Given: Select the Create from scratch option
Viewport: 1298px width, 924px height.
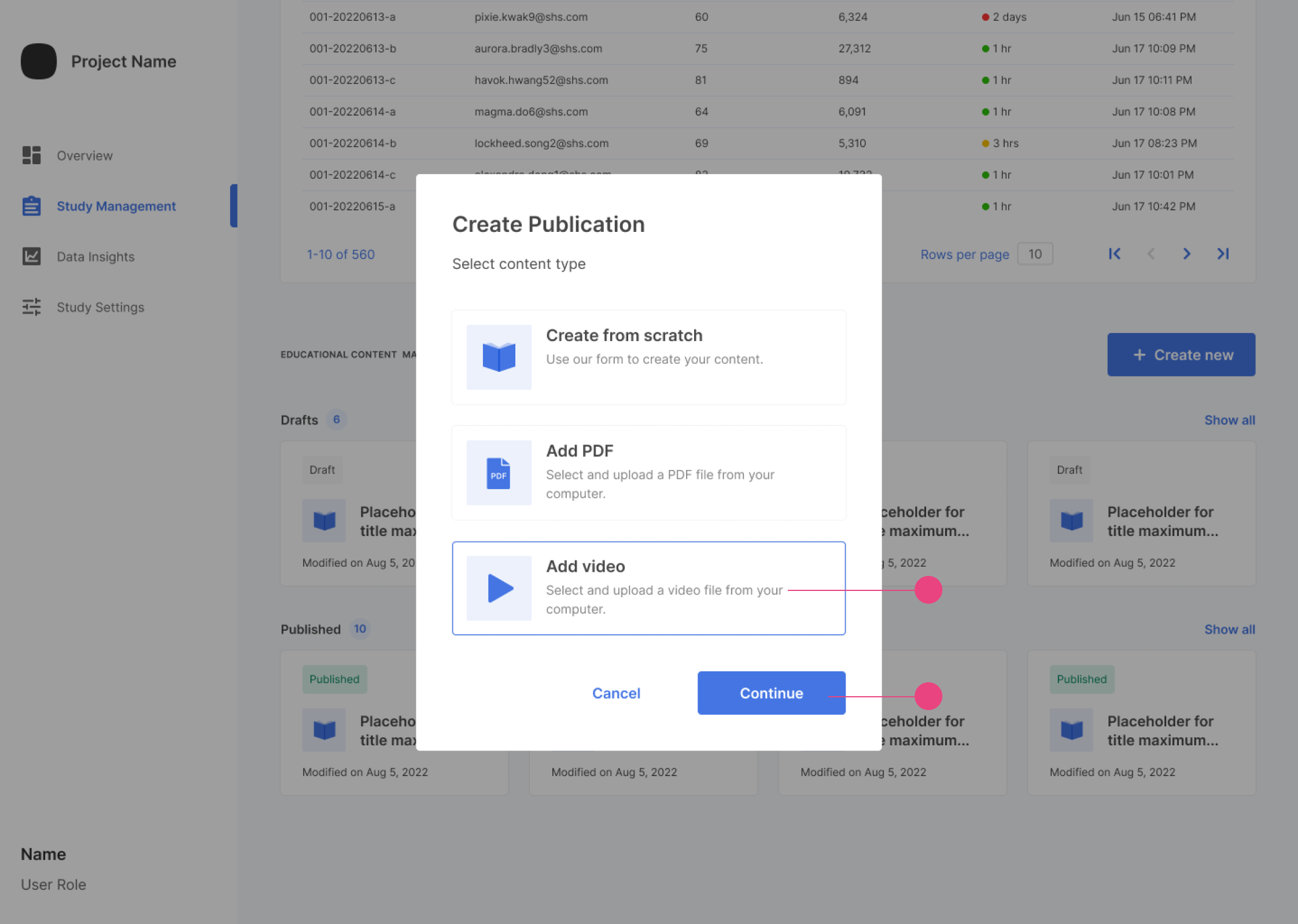Looking at the screenshot, I should [648, 357].
